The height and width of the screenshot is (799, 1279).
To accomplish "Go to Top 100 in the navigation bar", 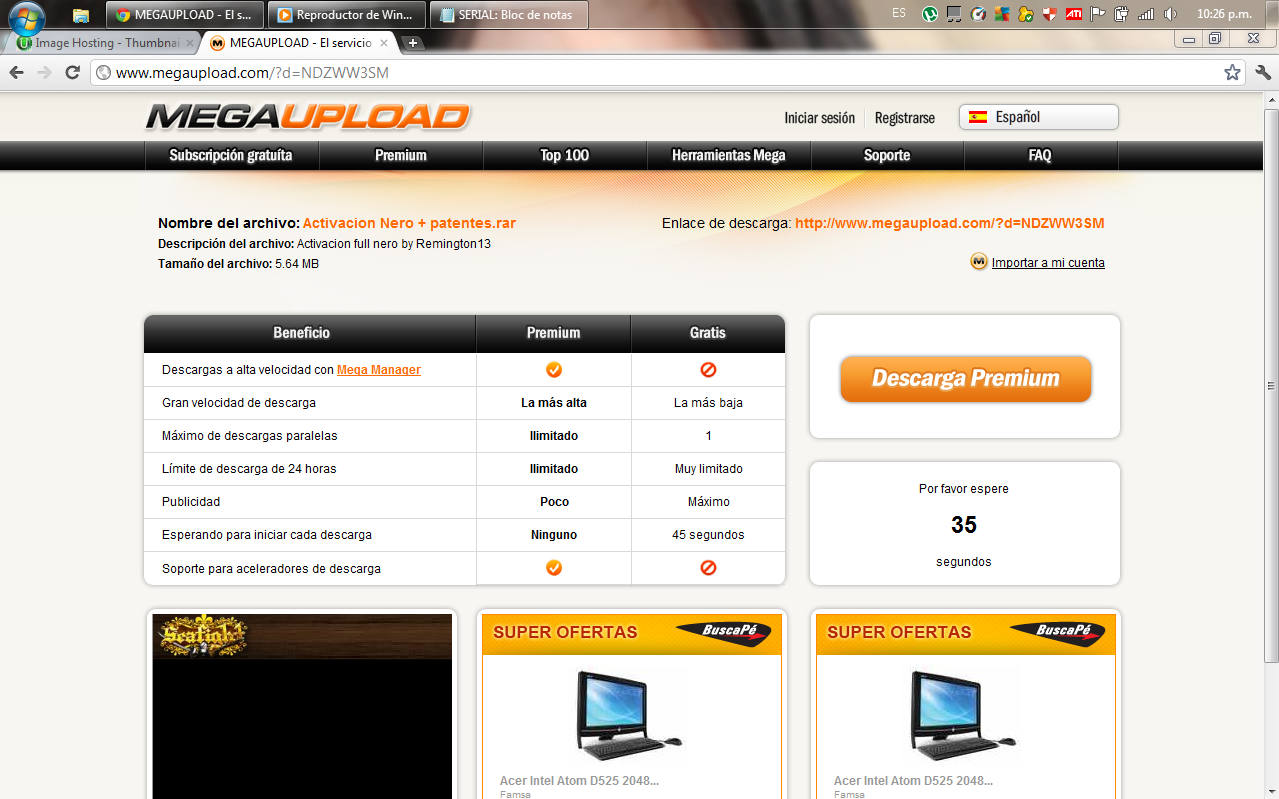I will pyautogui.click(x=565, y=155).
